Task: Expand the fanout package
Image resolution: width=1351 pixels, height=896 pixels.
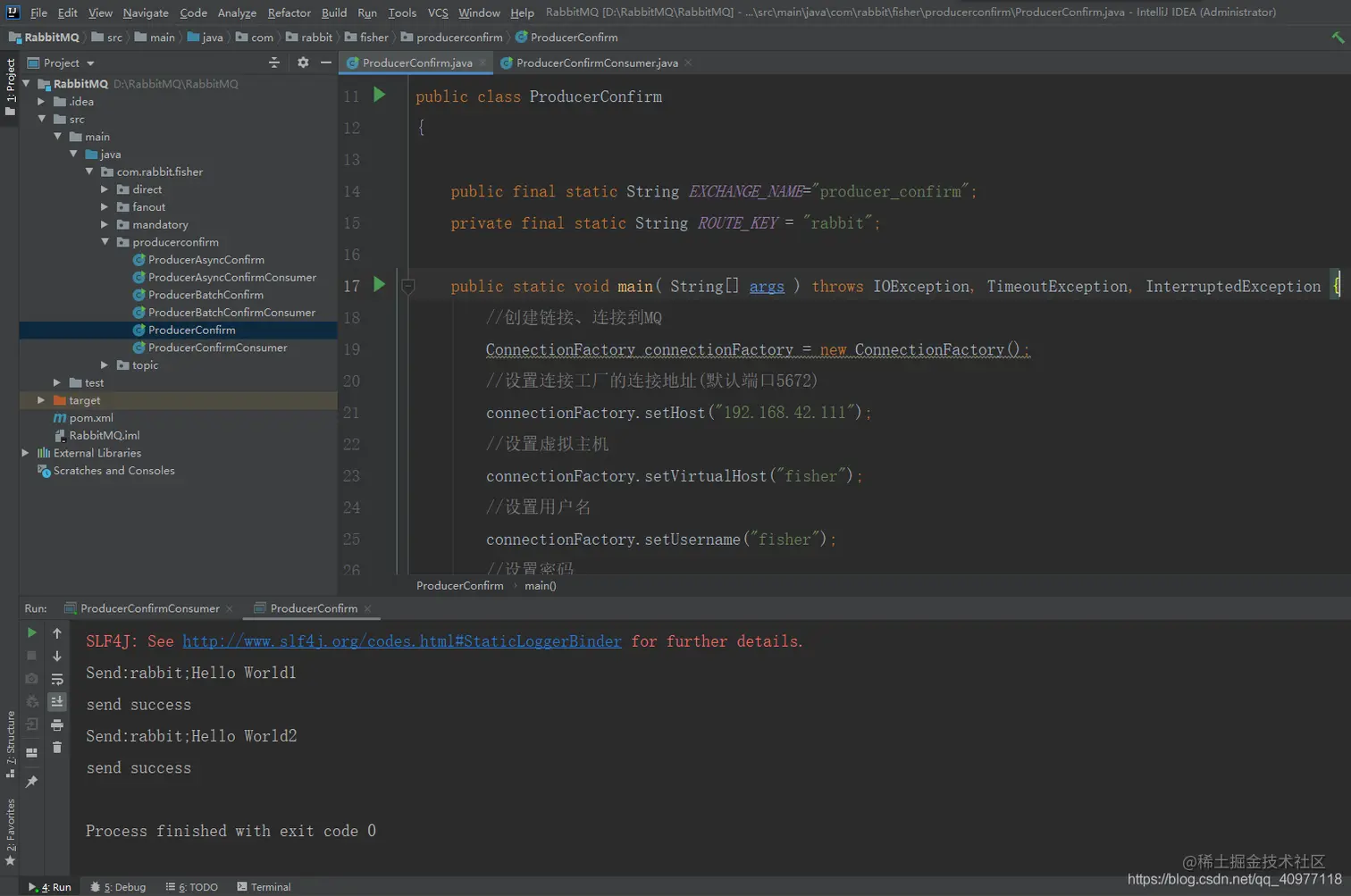Action: coord(105,206)
